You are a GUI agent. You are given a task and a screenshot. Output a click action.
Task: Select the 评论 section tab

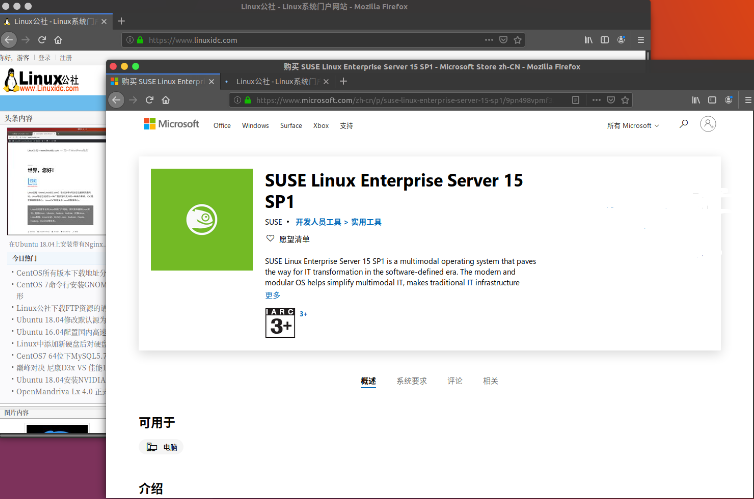click(x=455, y=381)
